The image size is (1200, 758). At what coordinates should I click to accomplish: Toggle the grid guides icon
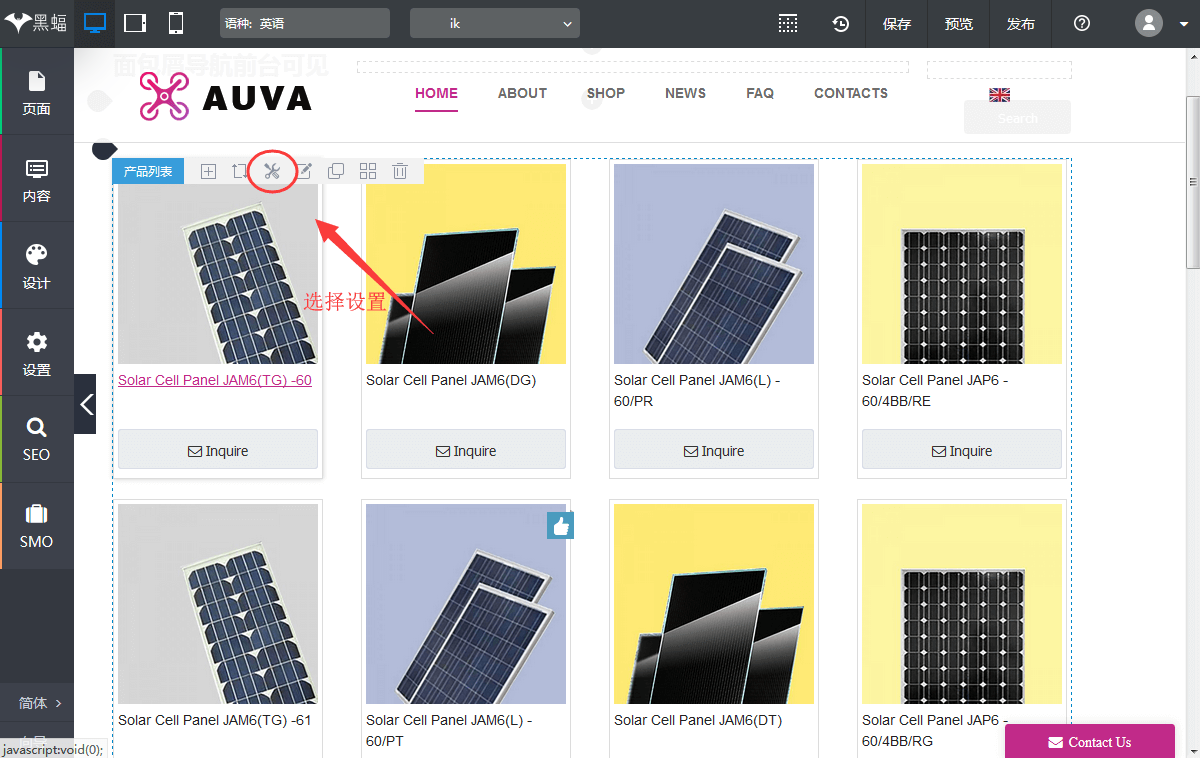(x=788, y=24)
